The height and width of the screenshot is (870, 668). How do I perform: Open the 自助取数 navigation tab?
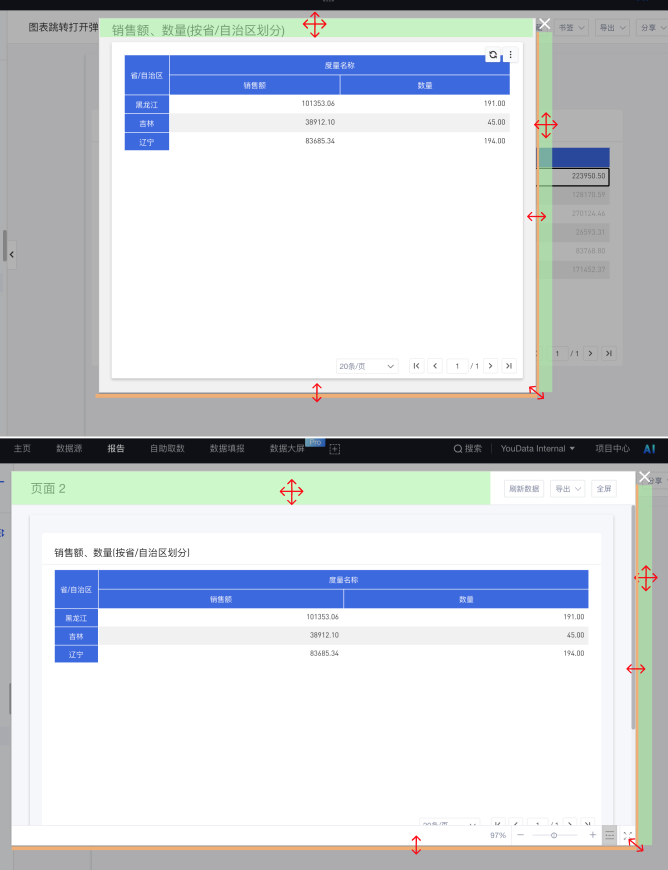[x=167, y=449]
